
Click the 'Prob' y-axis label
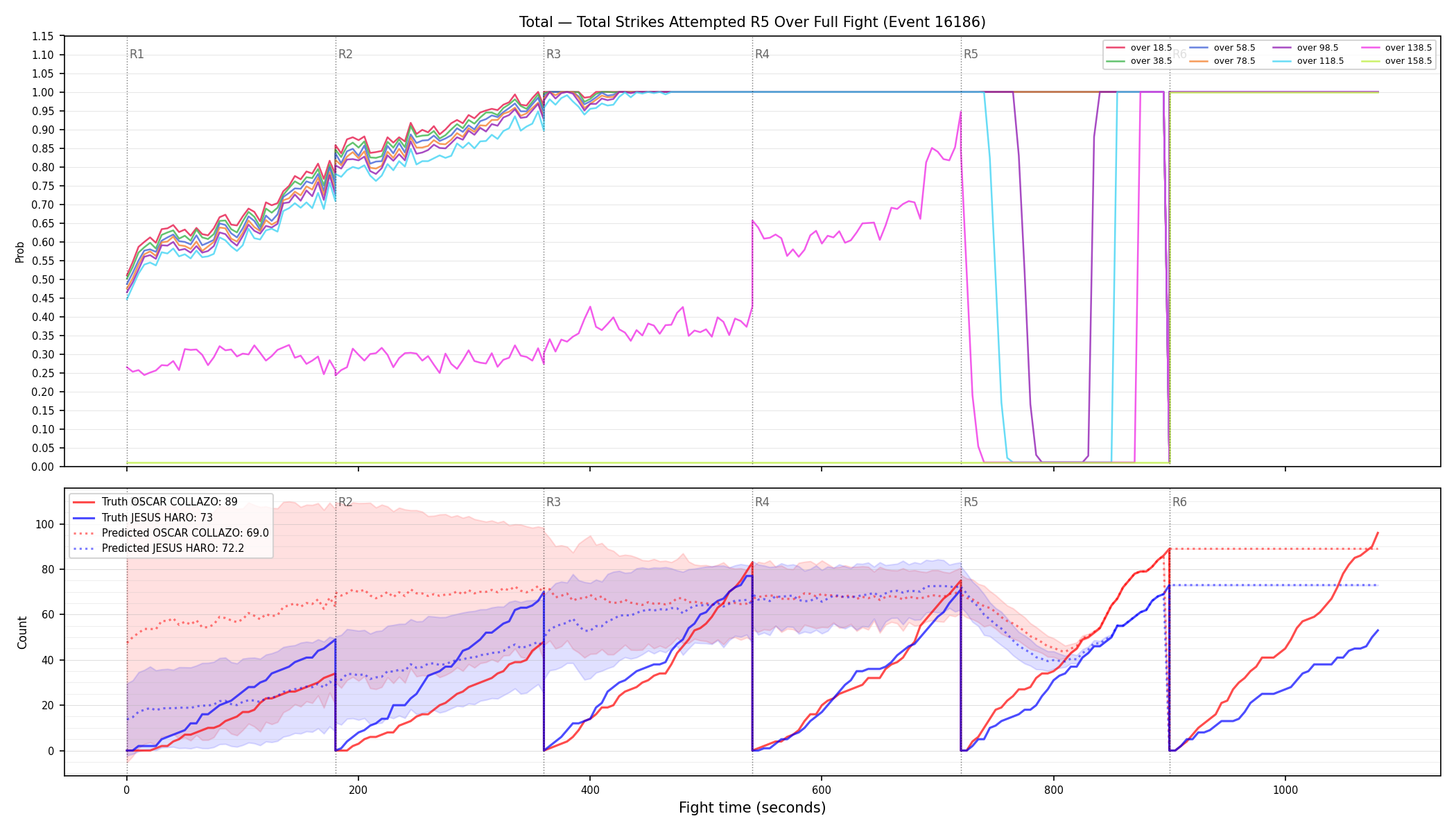pyautogui.click(x=20, y=252)
